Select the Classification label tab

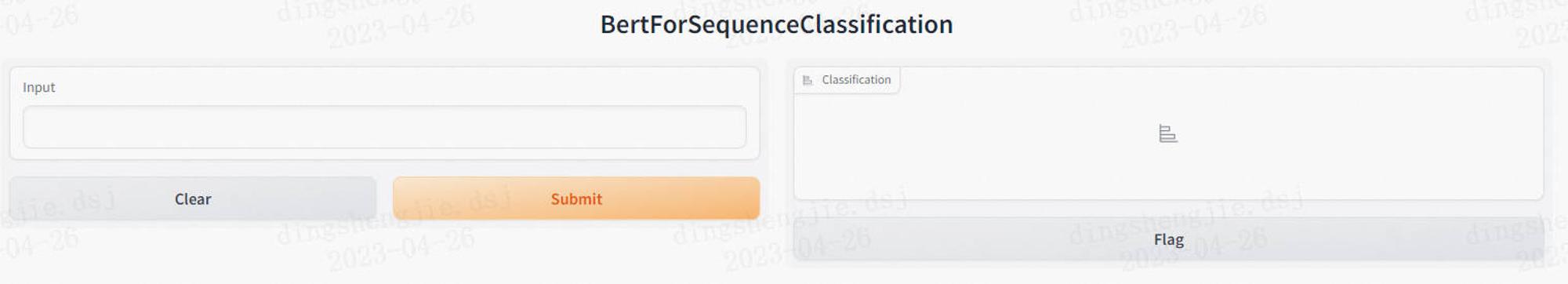847,80
